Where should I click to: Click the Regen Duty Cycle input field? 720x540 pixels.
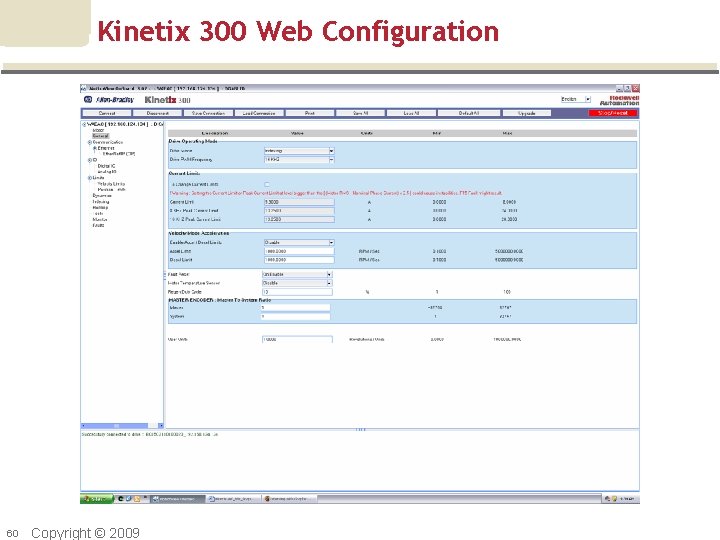pos(297,292)
